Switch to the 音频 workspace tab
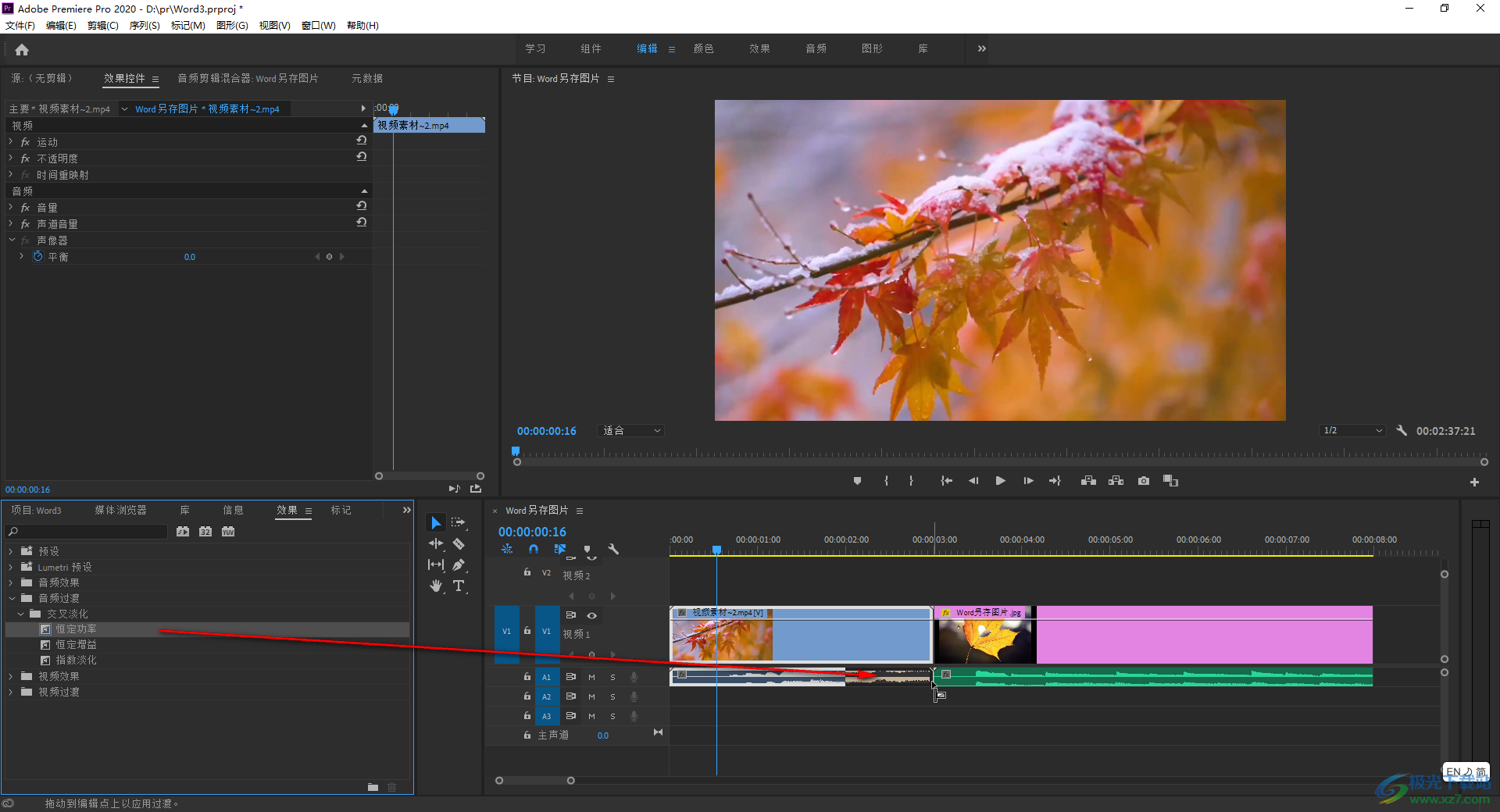Viewport: 1500px width, 812px height. click(816, 48)
